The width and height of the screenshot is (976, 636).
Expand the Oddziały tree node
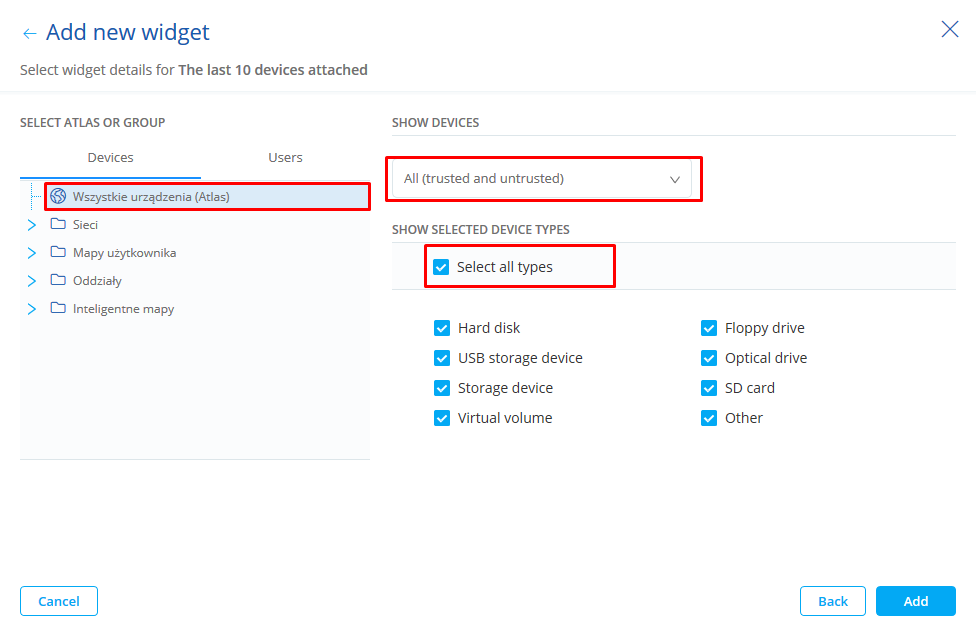coord(31,280)
